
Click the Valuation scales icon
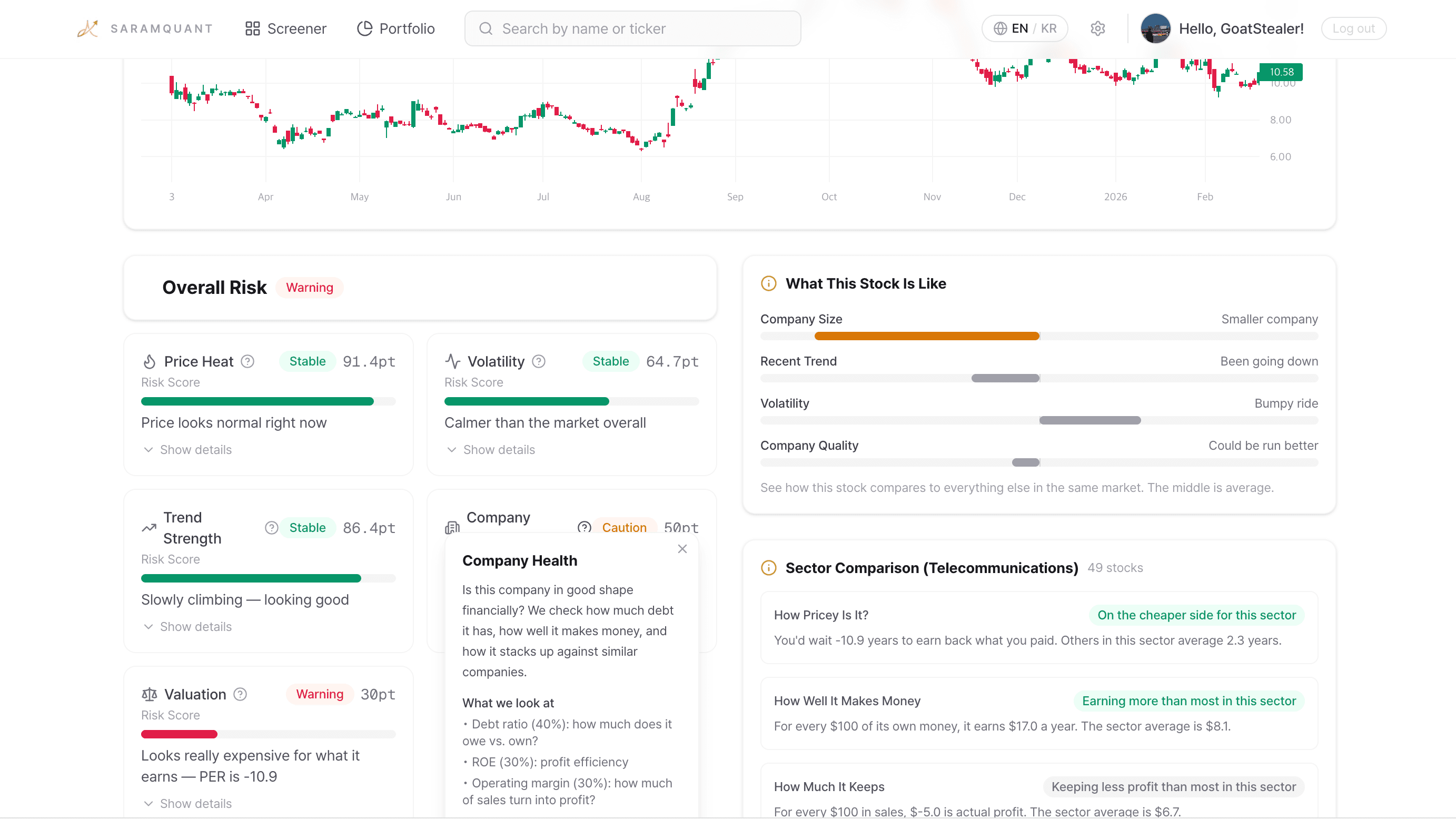(149, 694)
